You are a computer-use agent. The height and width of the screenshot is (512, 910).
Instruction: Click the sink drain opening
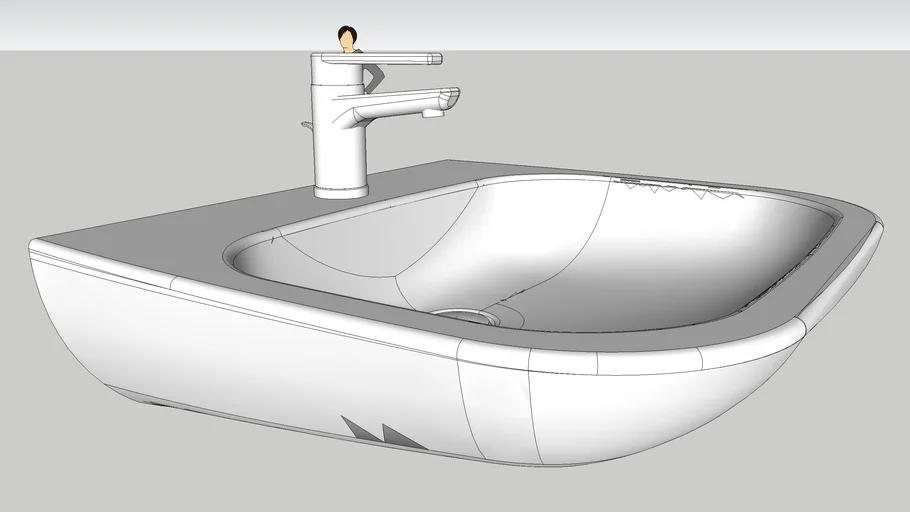465,315
